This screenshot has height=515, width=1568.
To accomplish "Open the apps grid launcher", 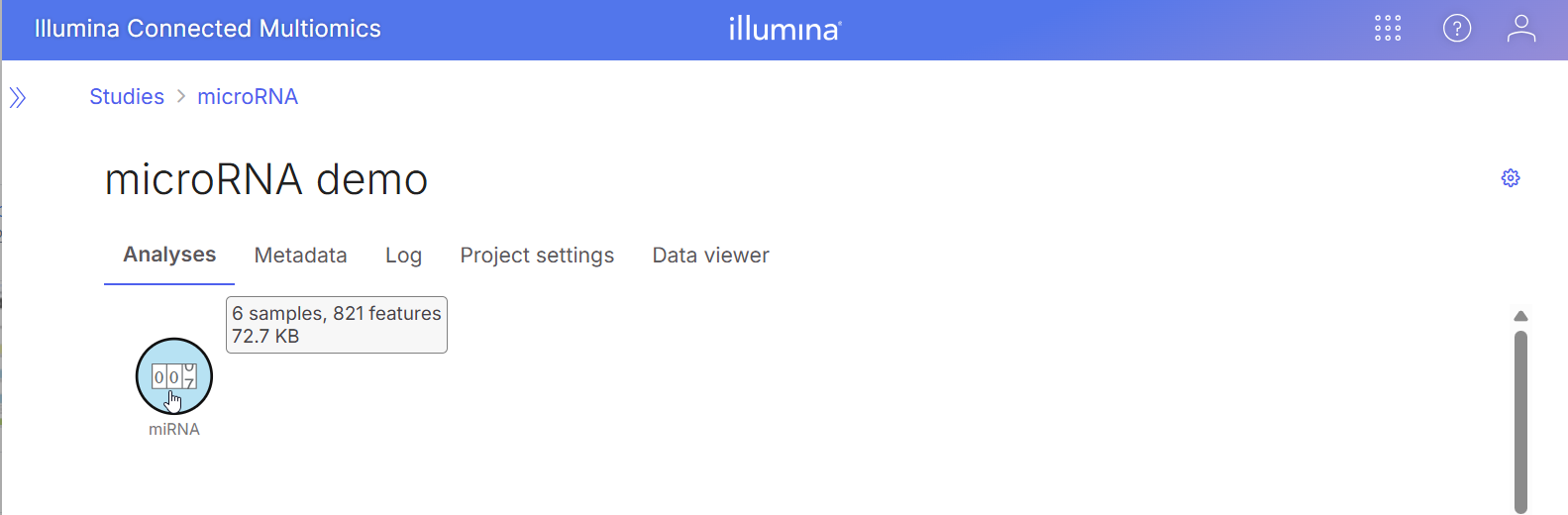I will 1388,29.
